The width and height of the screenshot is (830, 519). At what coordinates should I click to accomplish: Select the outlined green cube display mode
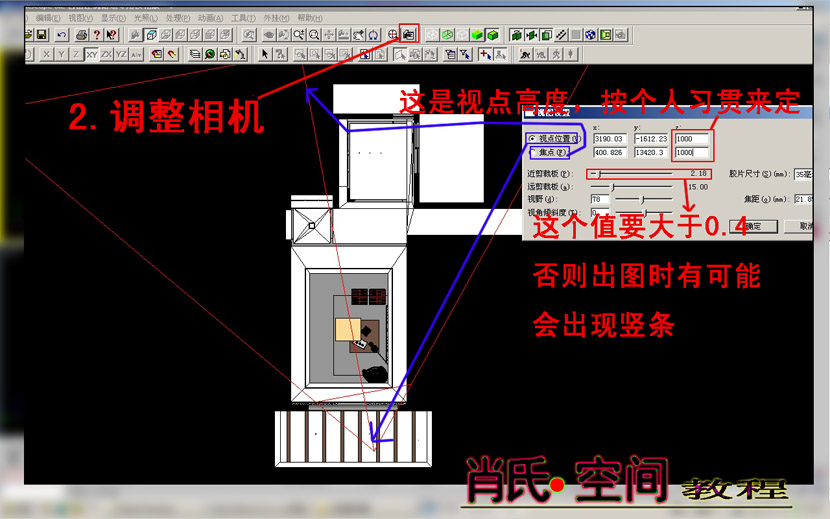click(492, 35)
